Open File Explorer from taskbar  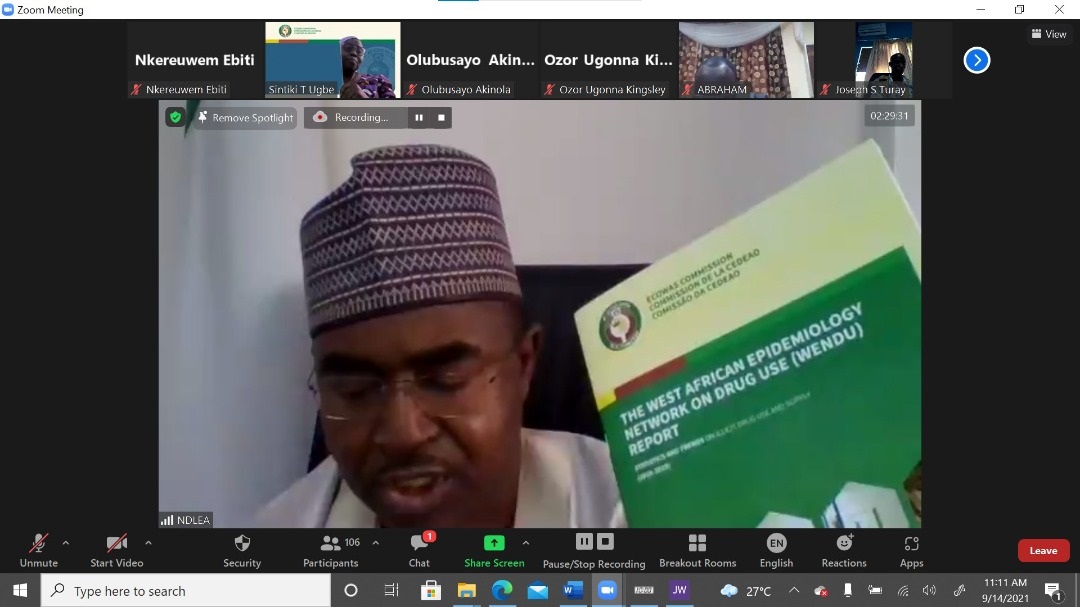(x=466, y=590)
